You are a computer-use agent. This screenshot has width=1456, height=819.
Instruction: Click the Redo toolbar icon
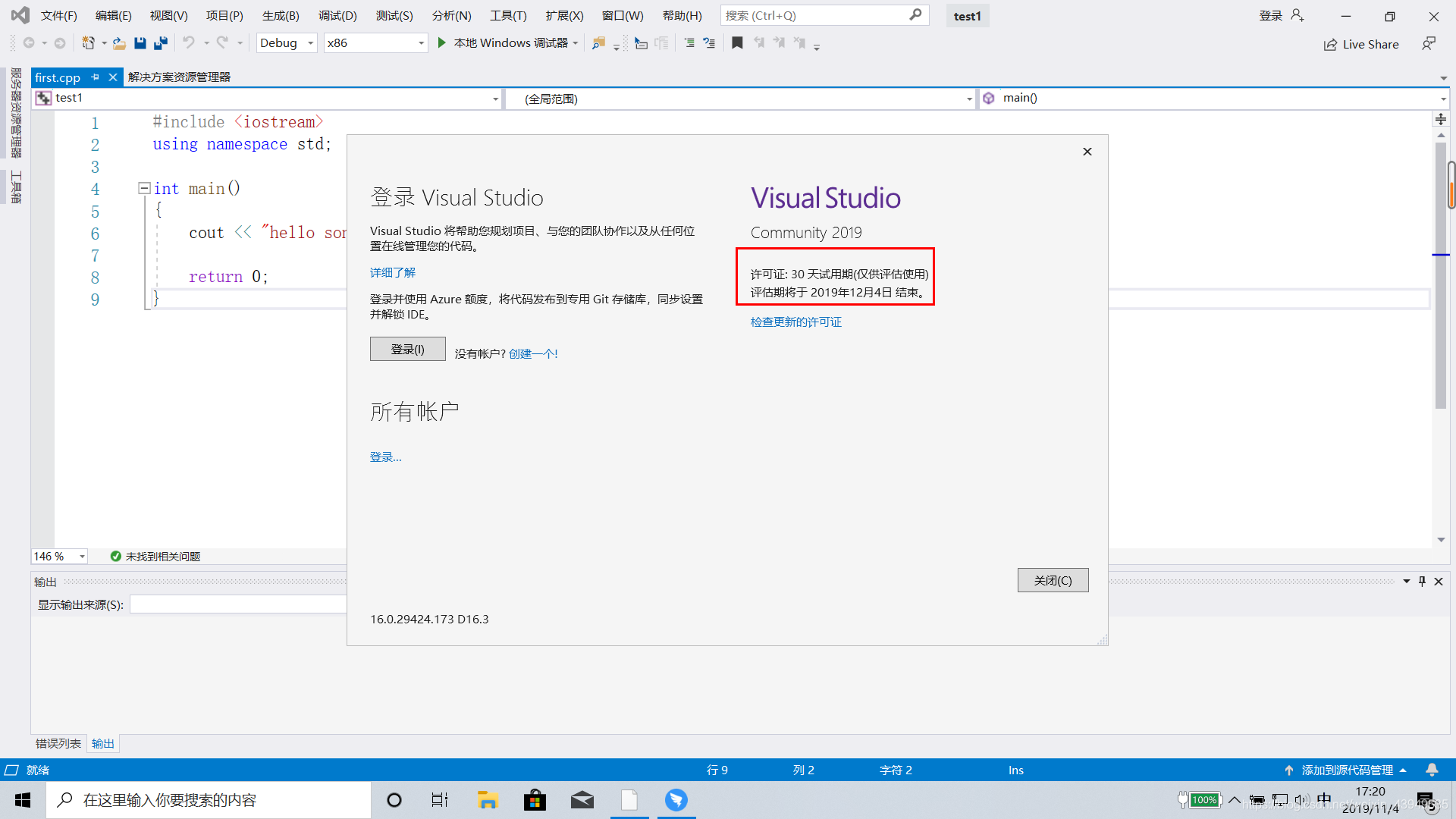222,42
